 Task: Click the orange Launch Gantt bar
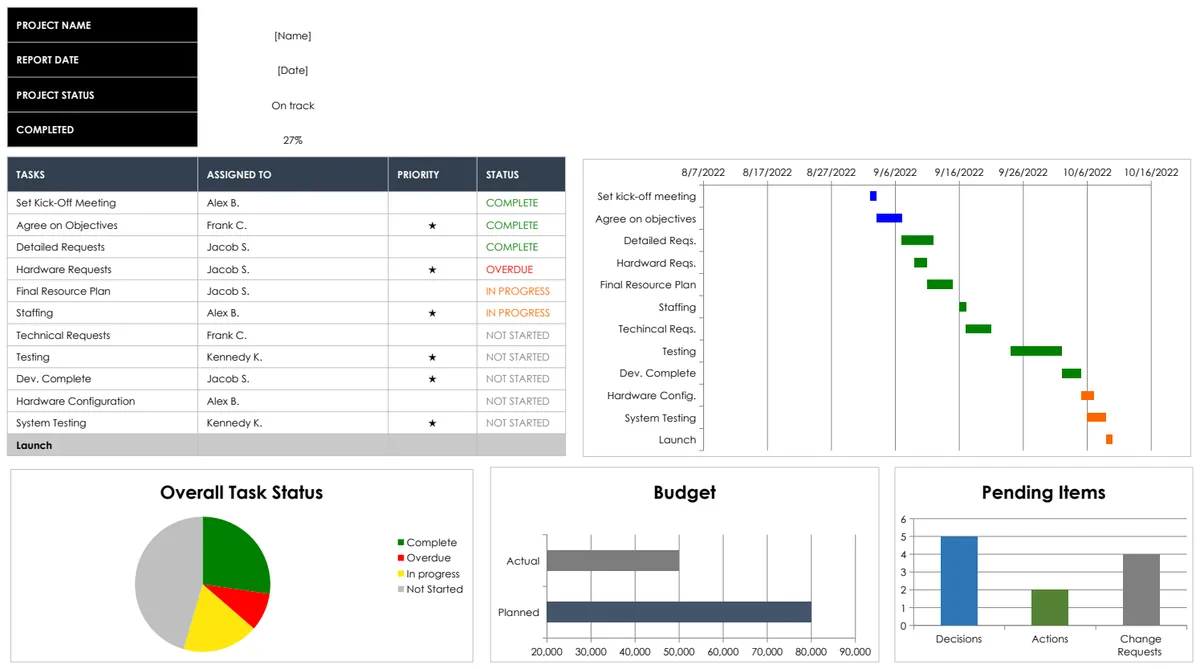tap(1109, 439)
